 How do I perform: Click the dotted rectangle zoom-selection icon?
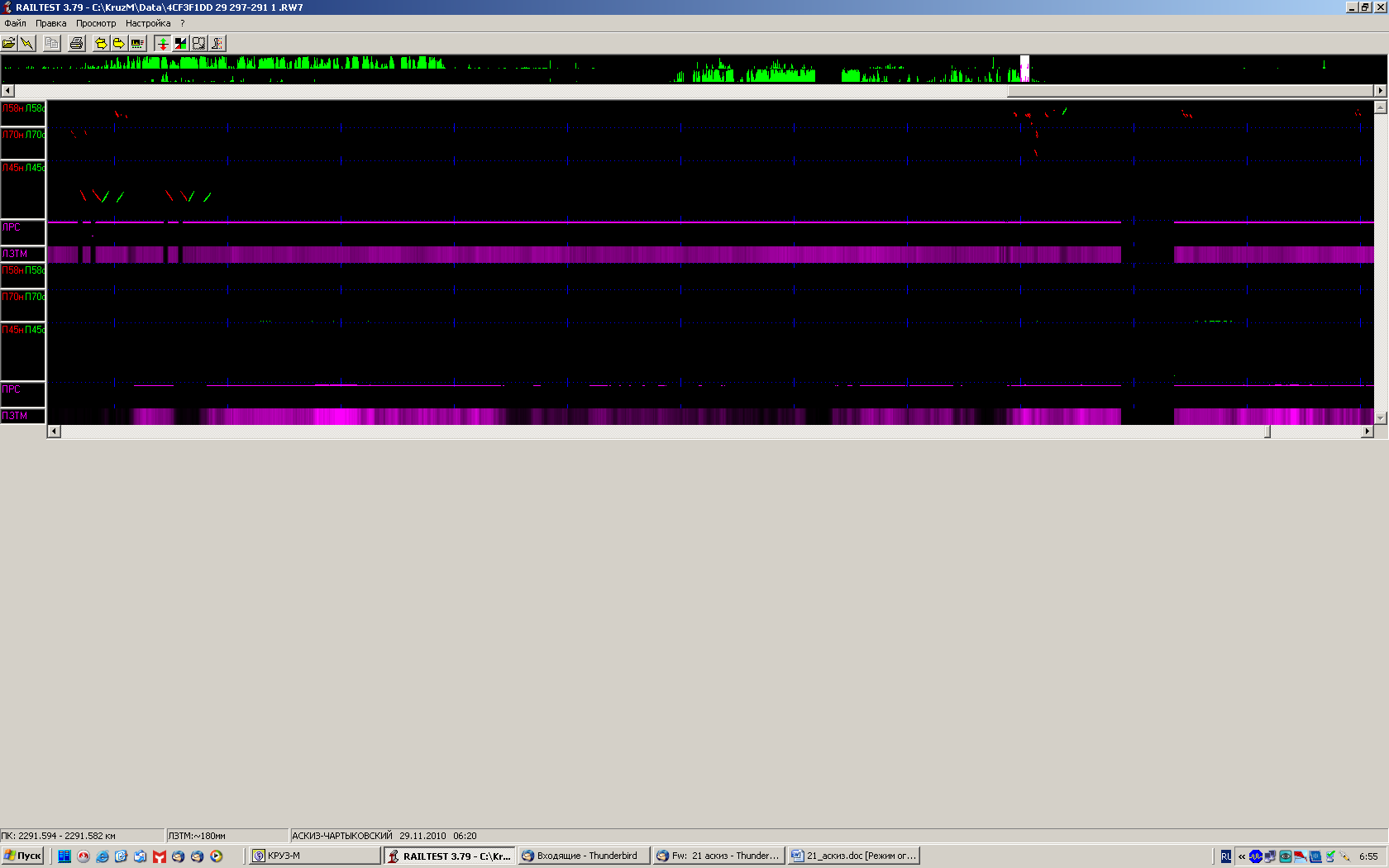point(198,43)
